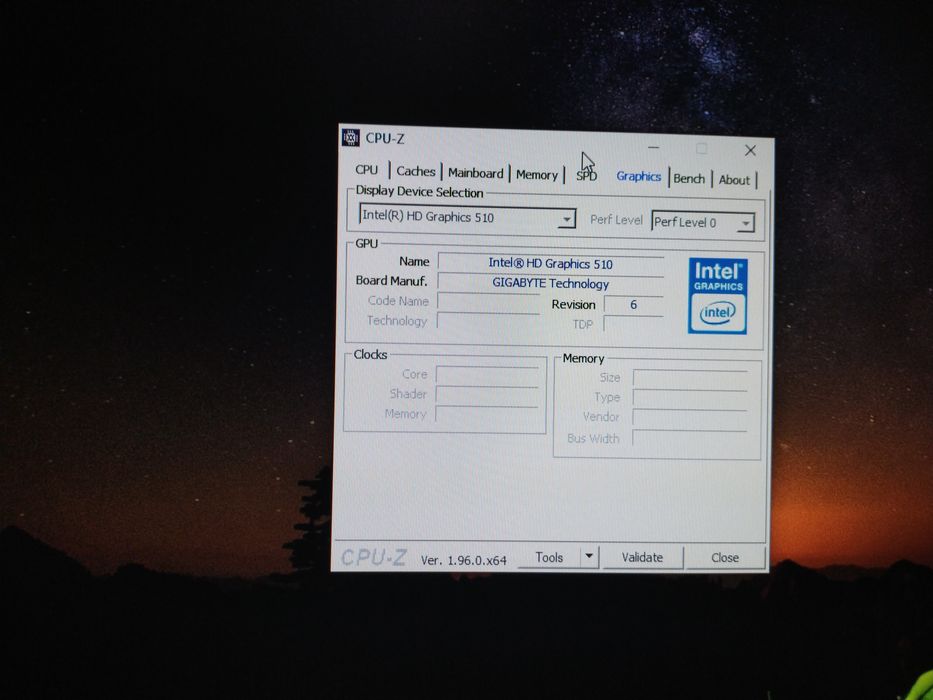Open the Tools dropdown arrow

[x=589, y=557]
